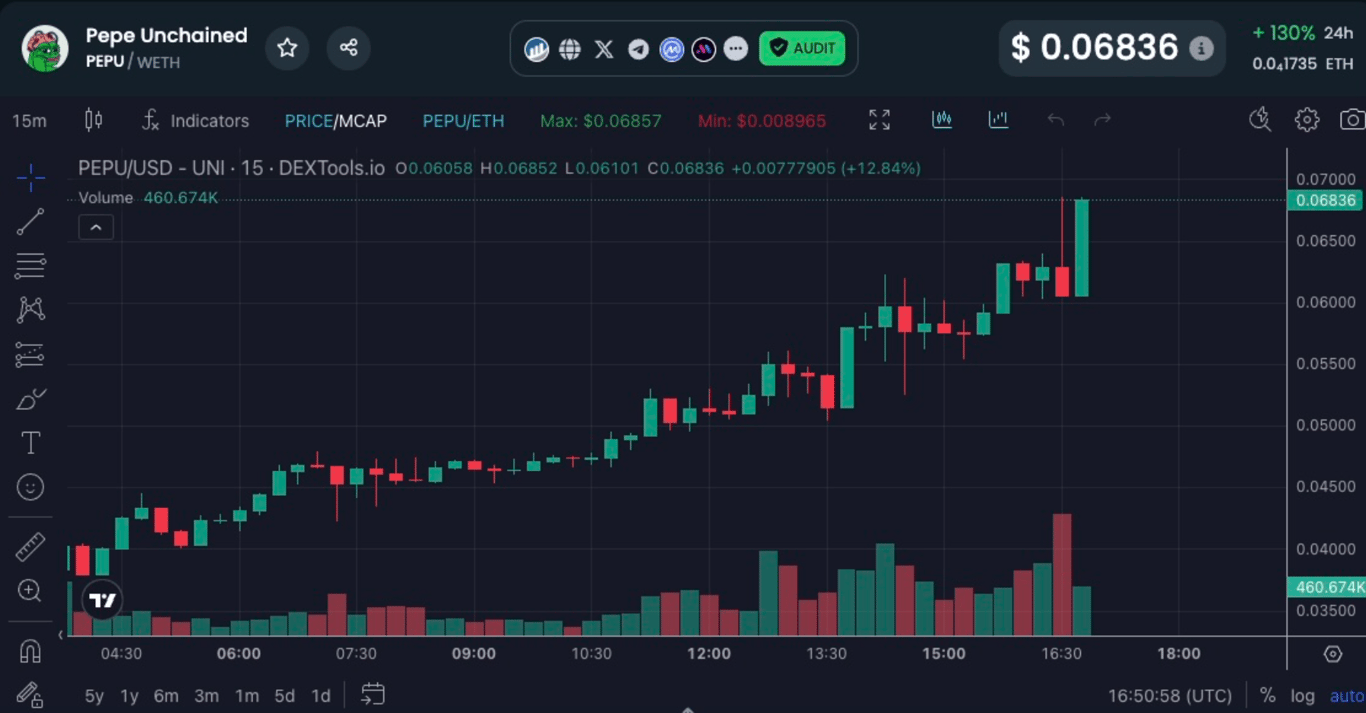This screenshot has height=713, width=1366.
Task: Click the TradingView logo on chart
Action: click(x=103, y=600)
